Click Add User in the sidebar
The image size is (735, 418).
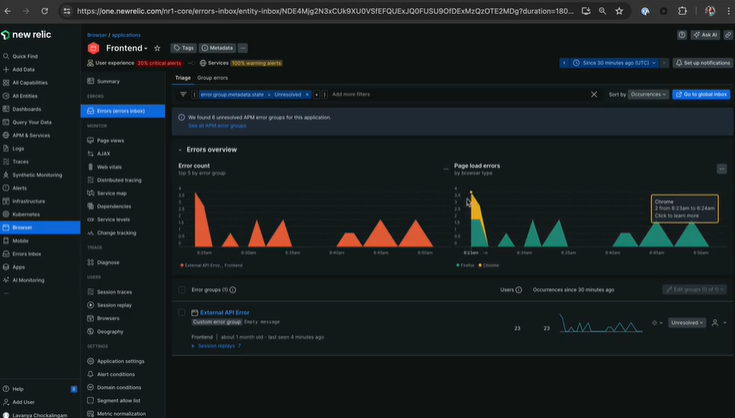click(x=23, y=402)
